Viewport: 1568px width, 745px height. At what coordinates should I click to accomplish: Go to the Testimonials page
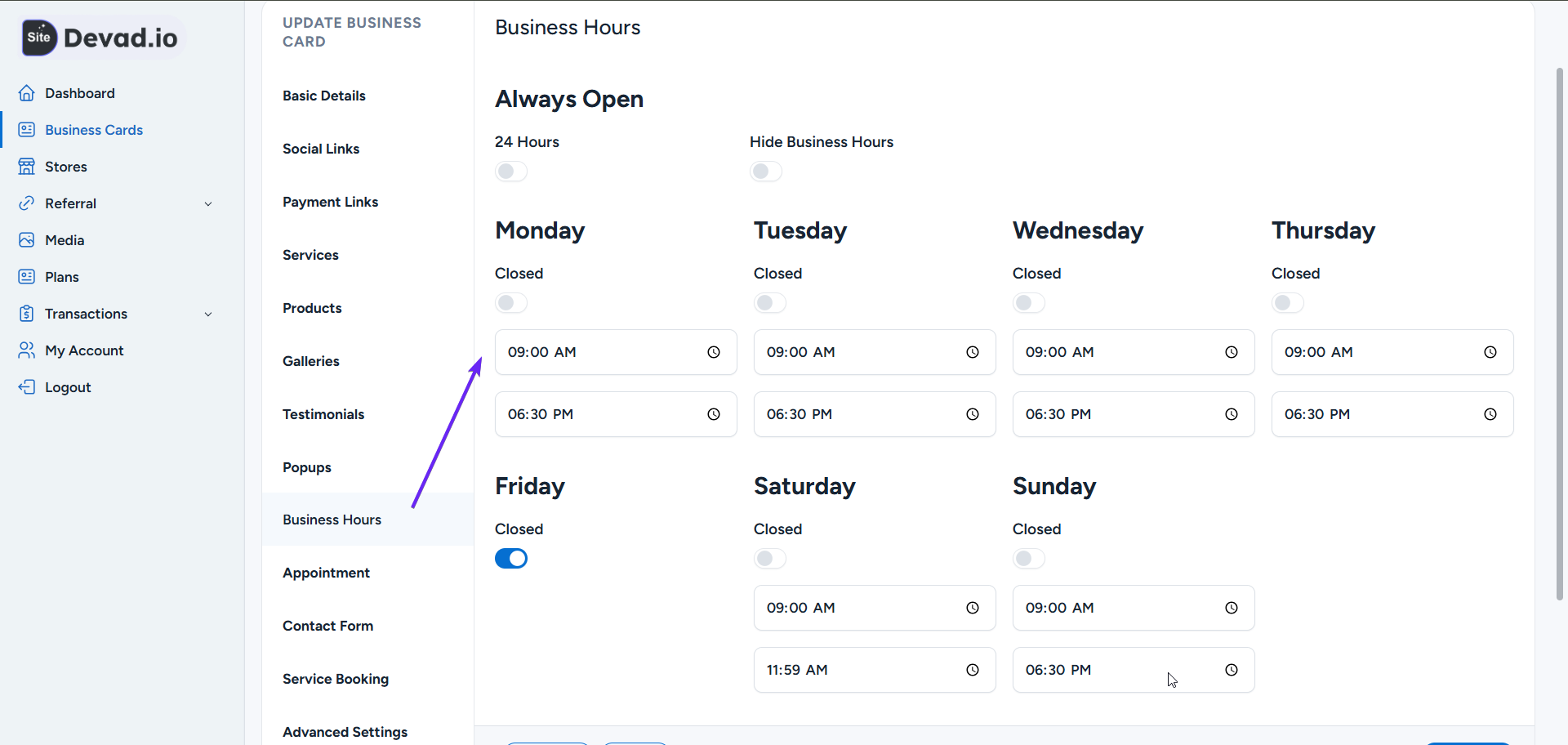[323, 414]
